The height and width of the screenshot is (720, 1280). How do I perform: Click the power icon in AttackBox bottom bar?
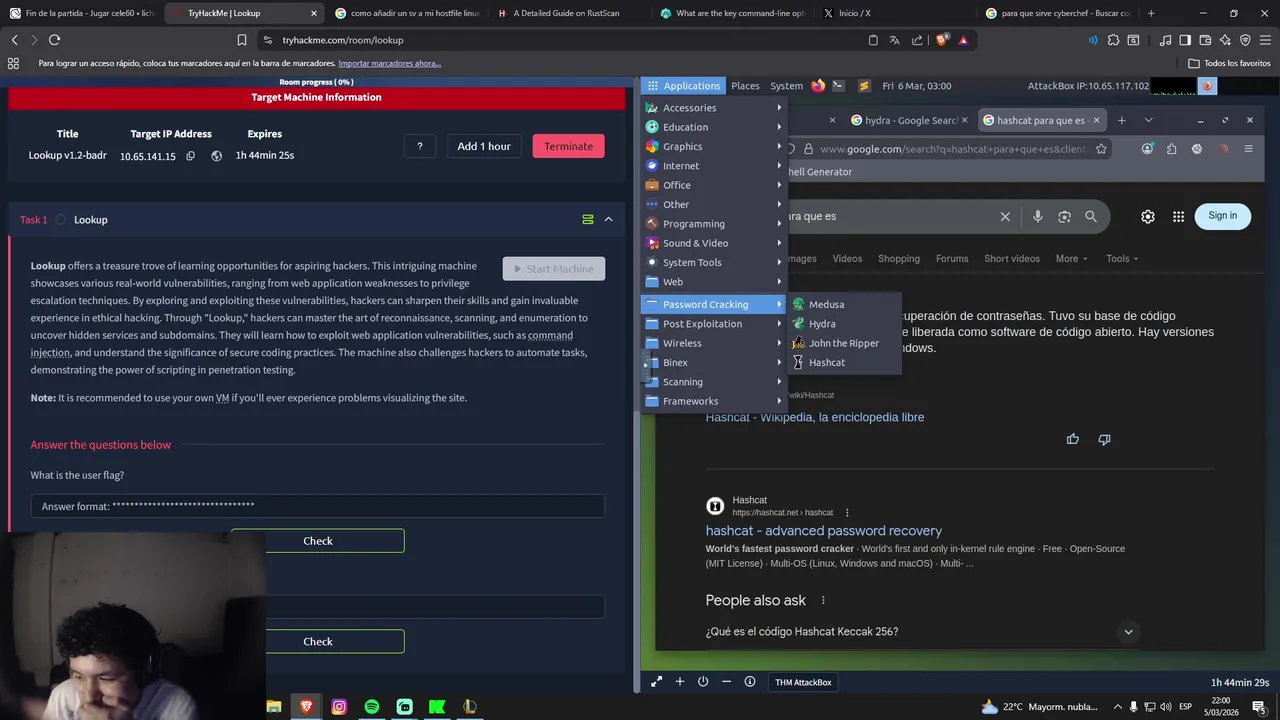703,682
